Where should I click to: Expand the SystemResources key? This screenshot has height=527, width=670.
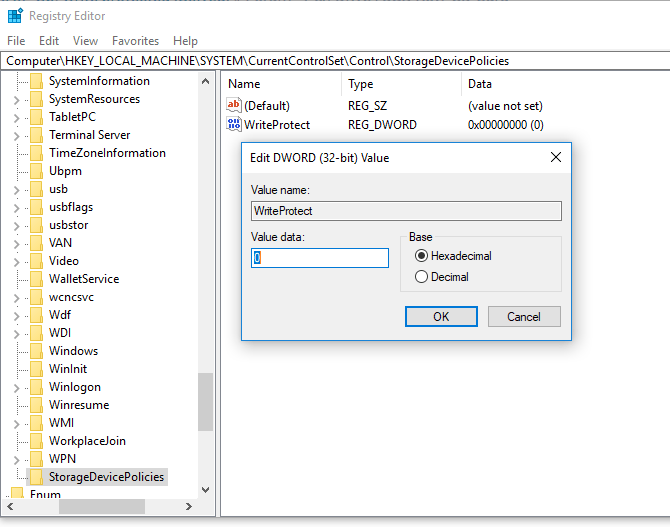pyautogui.click(x=16, y=100)
